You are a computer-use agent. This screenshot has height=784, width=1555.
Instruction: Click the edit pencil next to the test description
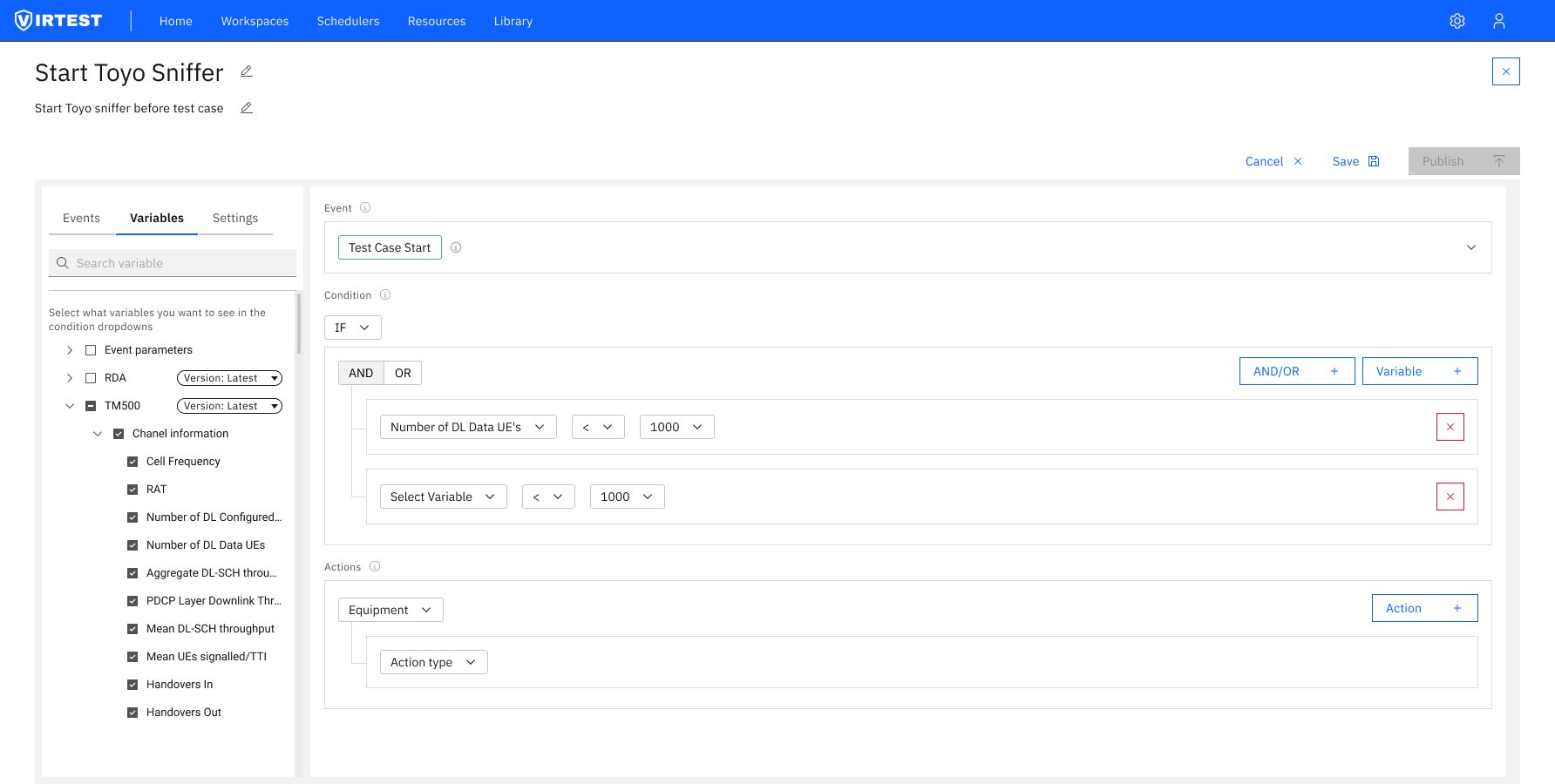246,107
